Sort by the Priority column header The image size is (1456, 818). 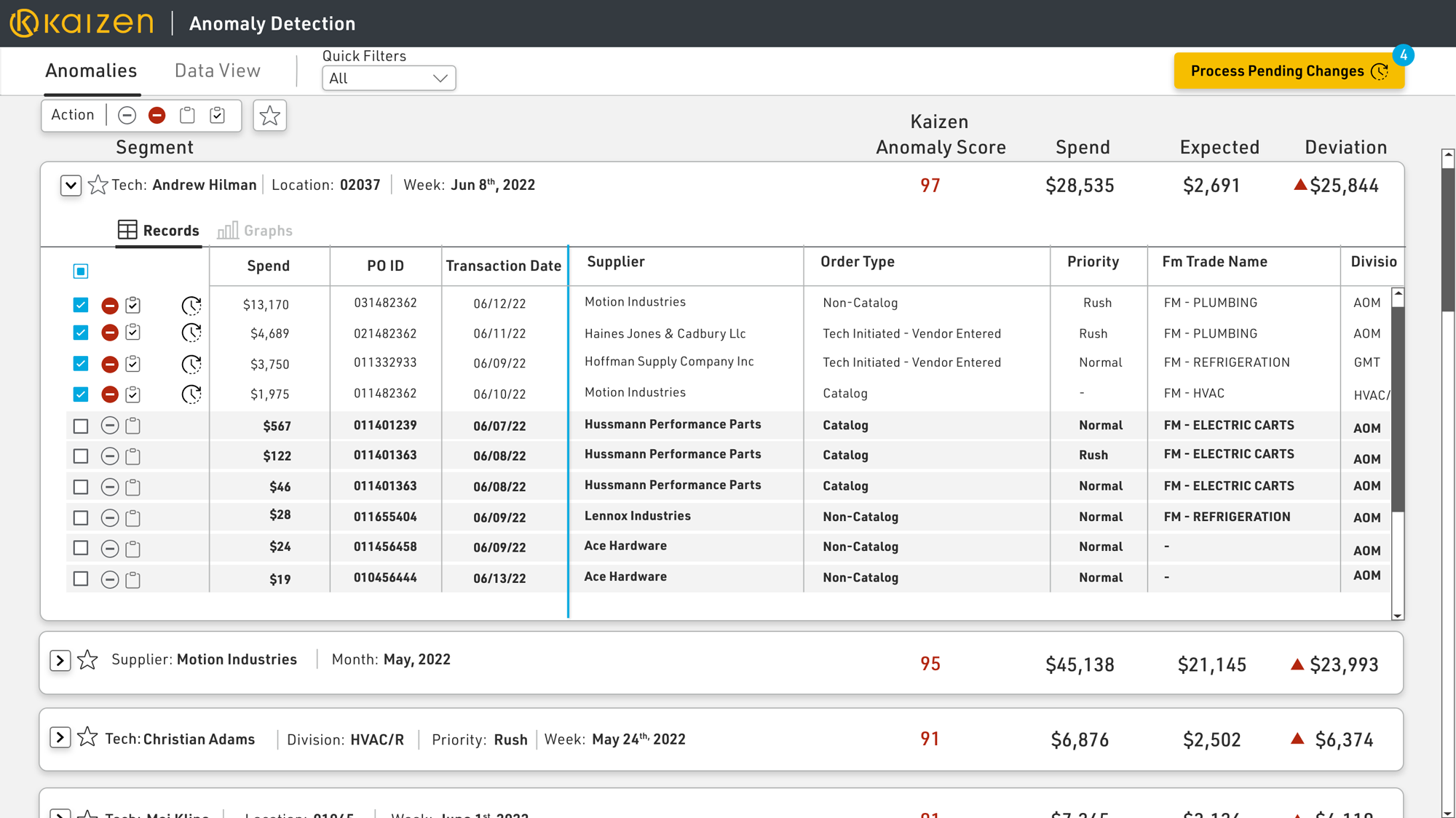(x=1093, y=261)
